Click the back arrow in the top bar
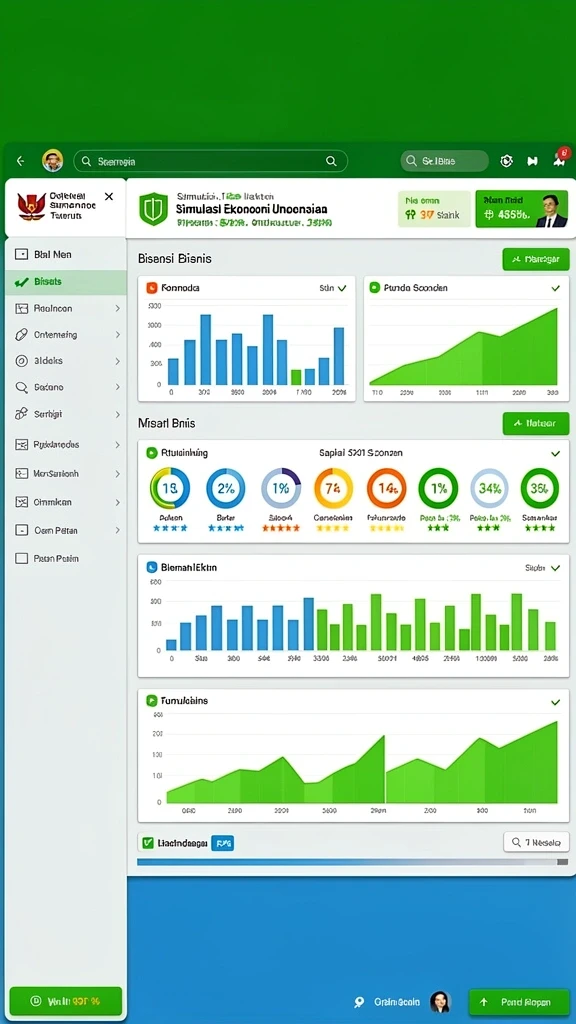The height and width of the screenshot is (1024, 576). point(21,161)
